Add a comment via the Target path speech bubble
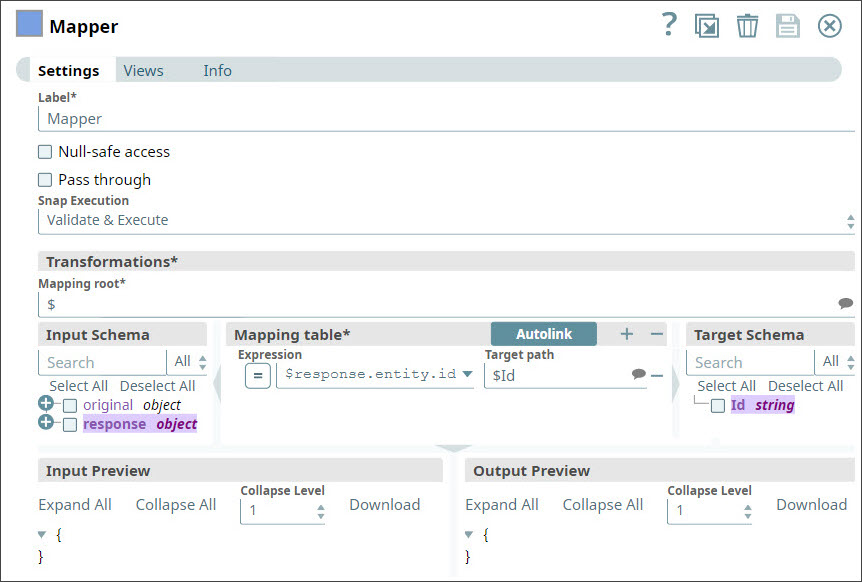This screenshot has height=582, width=862. point(637,372)
